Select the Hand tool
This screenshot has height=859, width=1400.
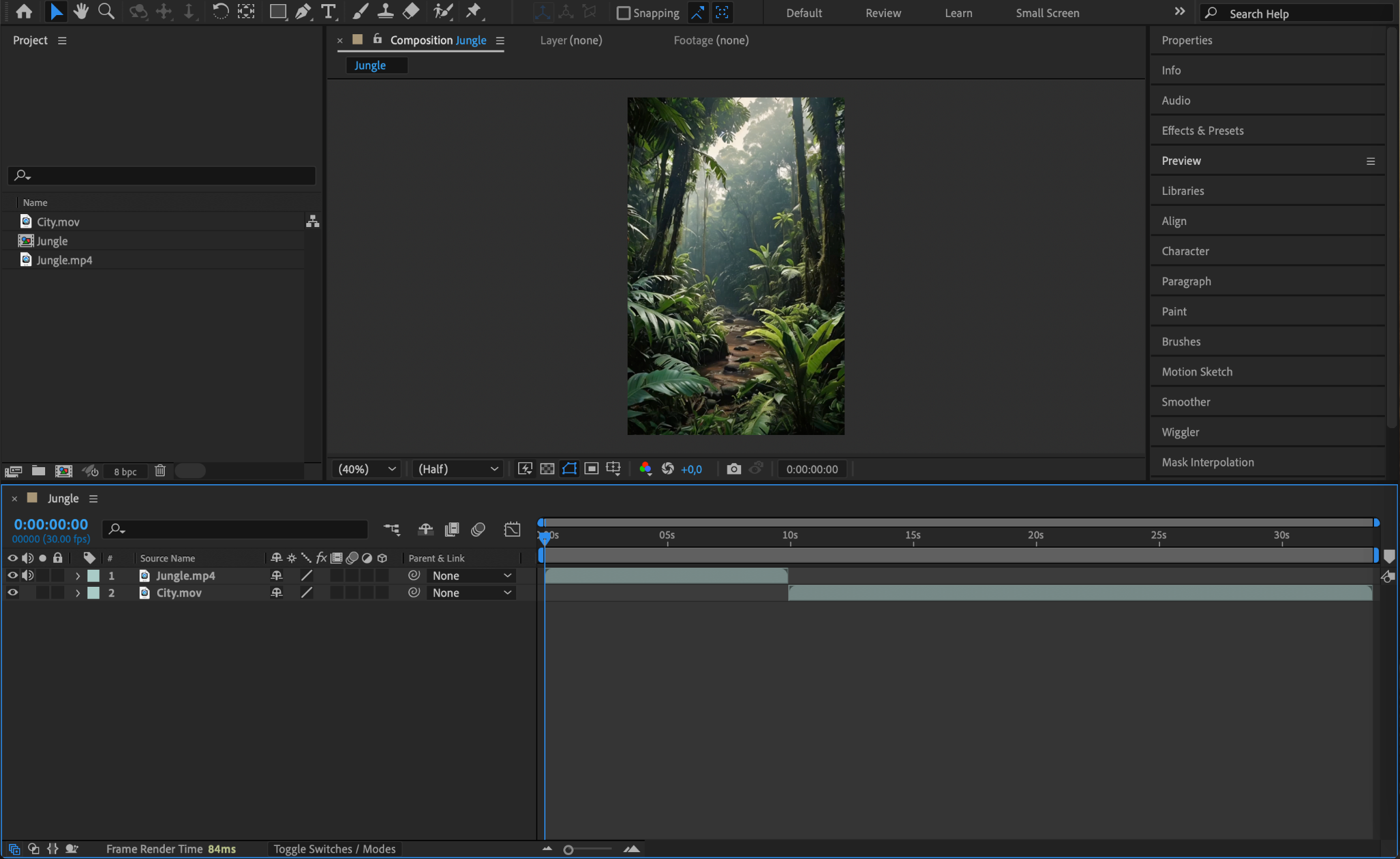pyautogui.click(x=81, y=12)
